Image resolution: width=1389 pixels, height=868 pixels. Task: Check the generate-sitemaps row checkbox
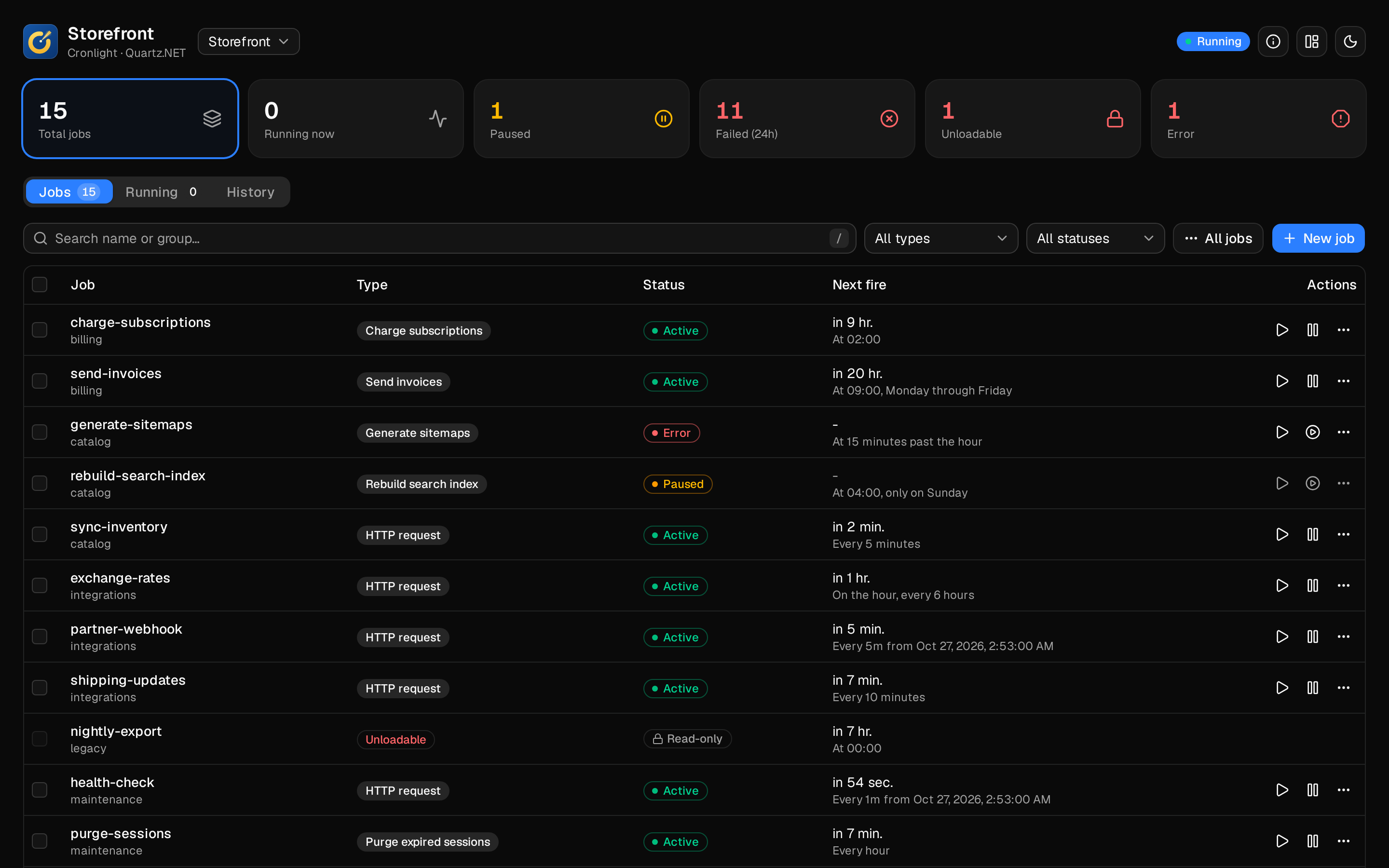(40, 432)
